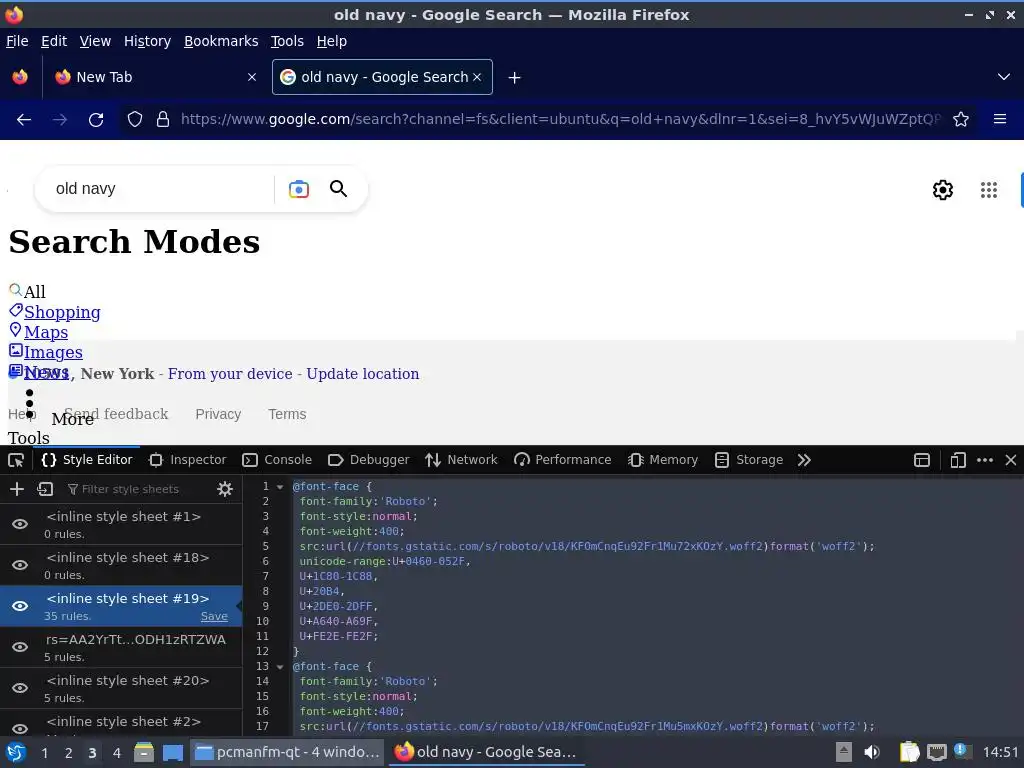Open the Shopping search mode link
The width and height of the screenshot is (1024, 768).
(x=62, y=312)
